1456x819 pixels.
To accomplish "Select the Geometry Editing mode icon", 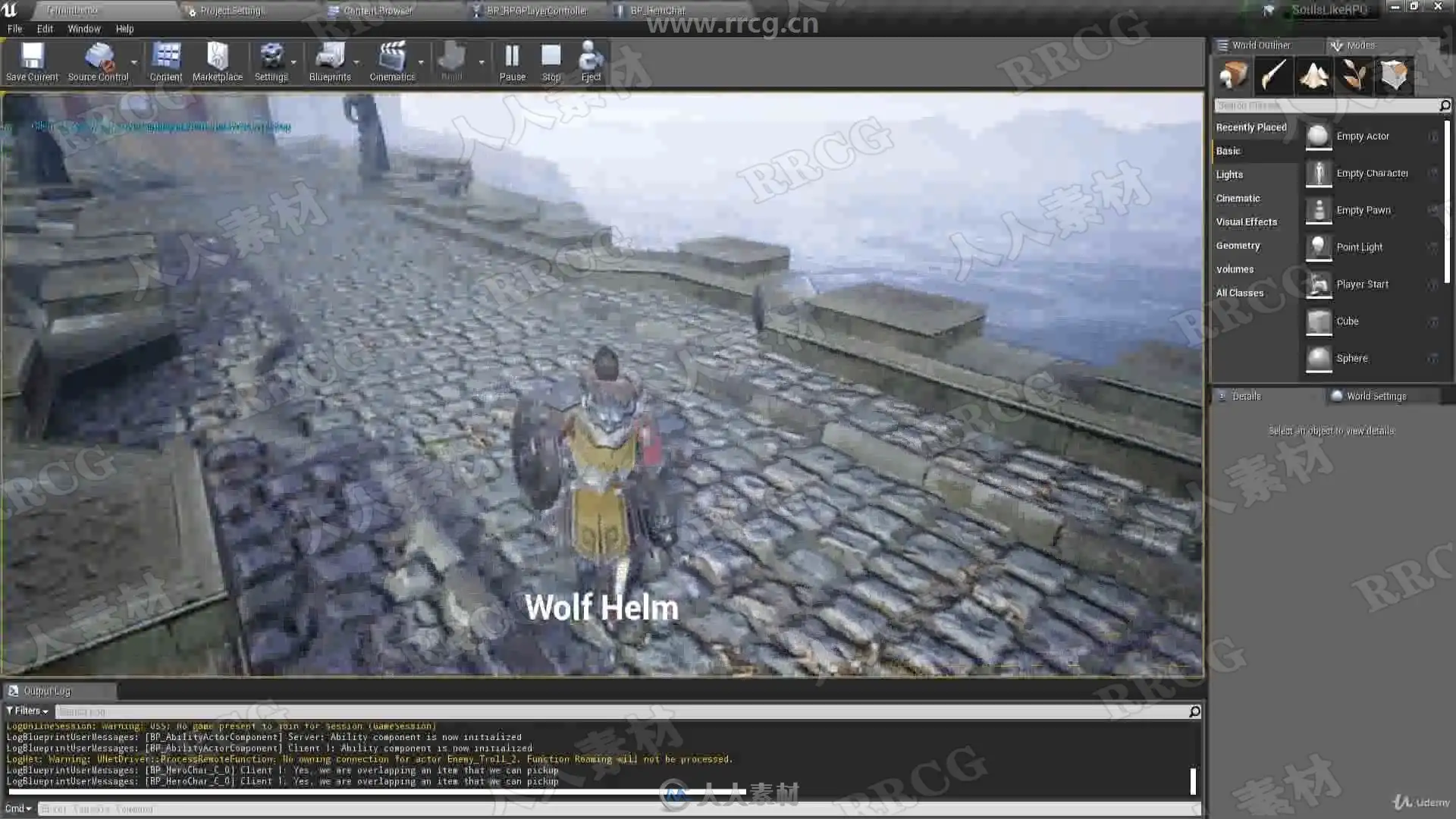I will [x=1394, y=75].
